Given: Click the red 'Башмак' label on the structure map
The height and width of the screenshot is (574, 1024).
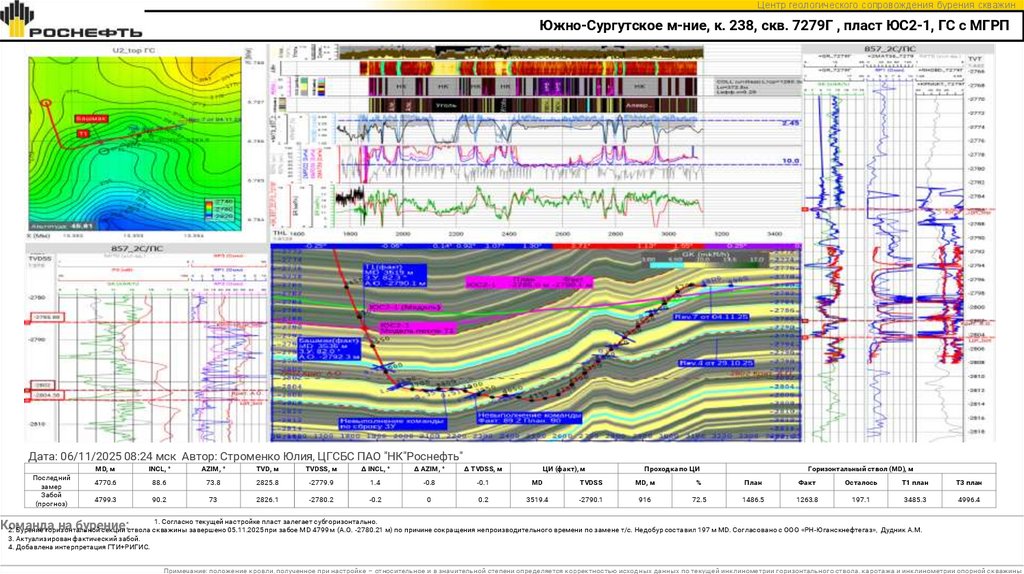Looking at the screenshot, I should 91,119.
